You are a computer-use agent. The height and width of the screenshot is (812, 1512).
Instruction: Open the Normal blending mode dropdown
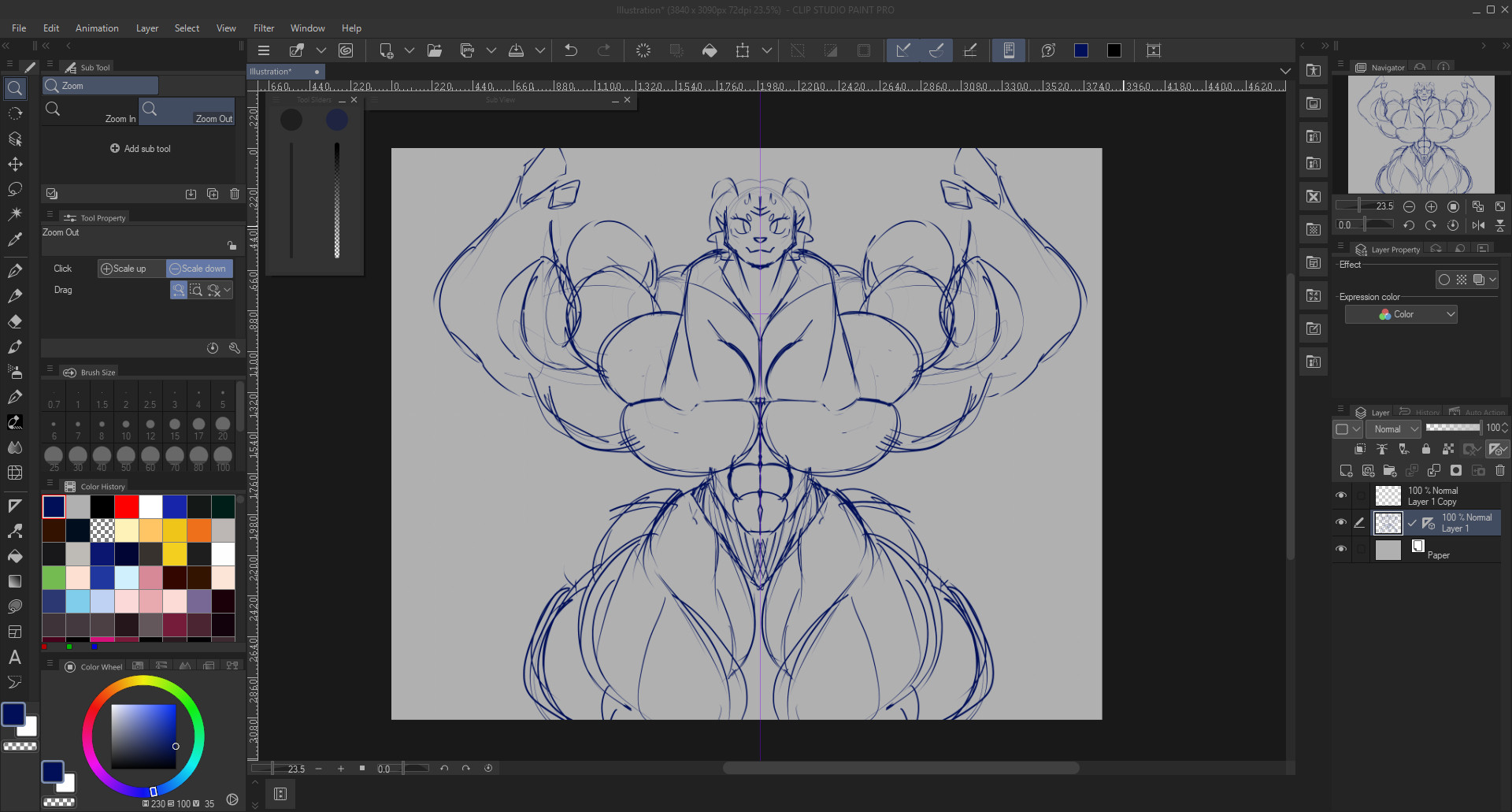(1393, 429)
